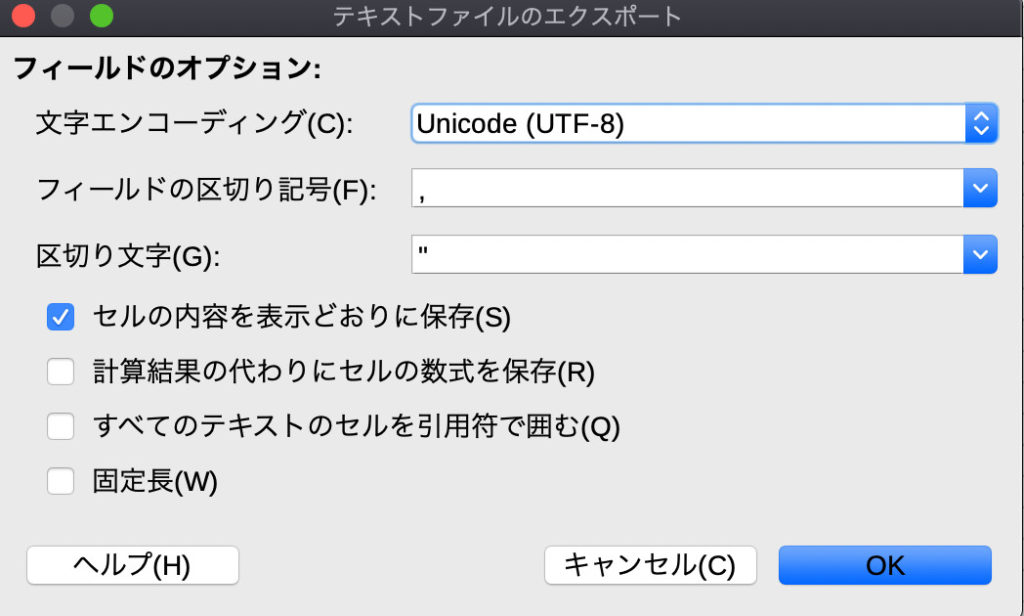Close the dialog with red window button

[x=23, y=16]
